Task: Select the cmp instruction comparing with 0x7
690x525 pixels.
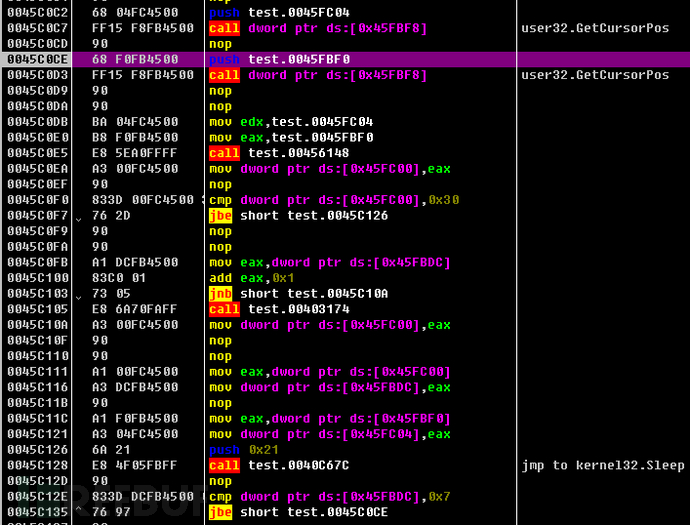Action: click(330, 497)
